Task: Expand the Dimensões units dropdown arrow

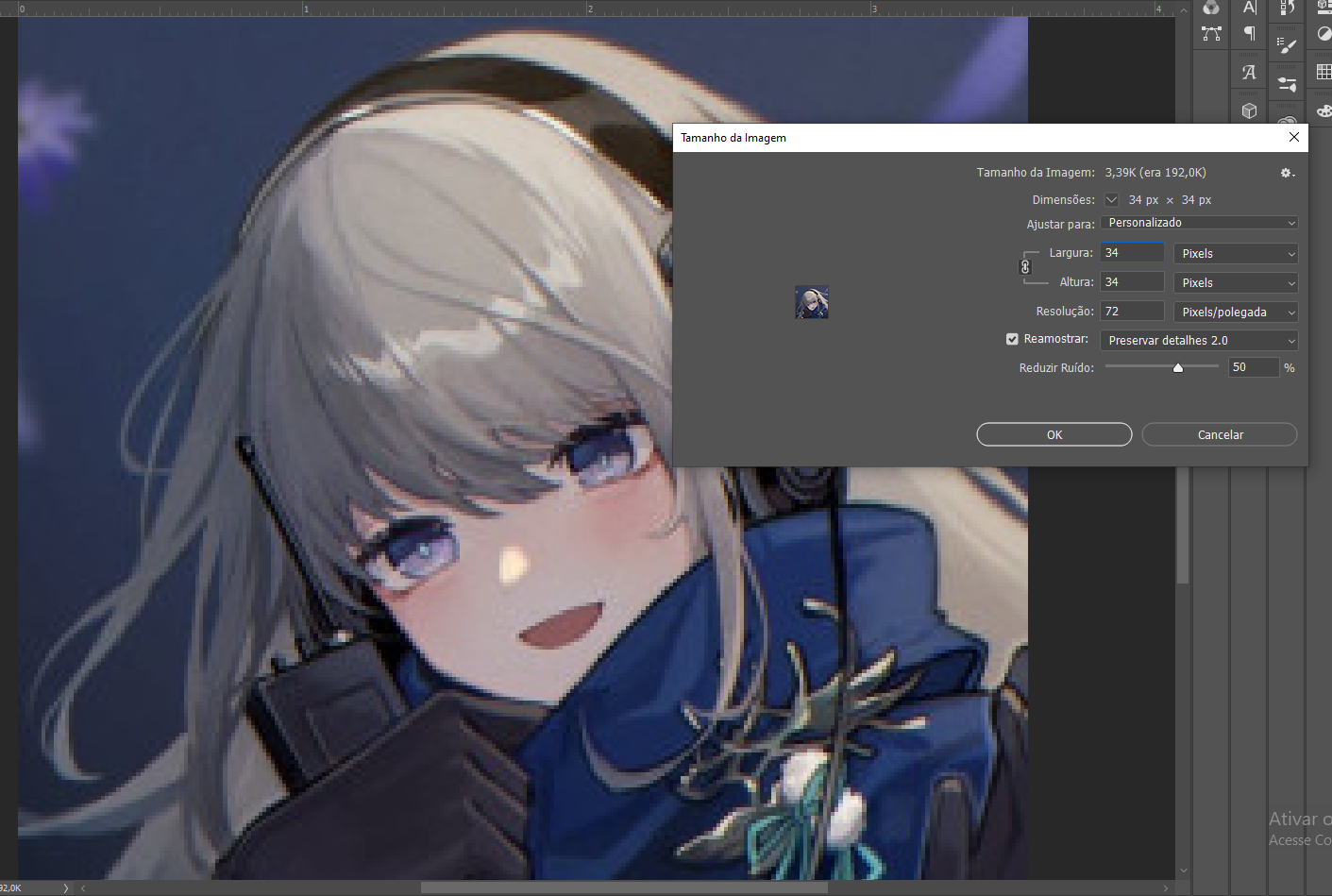Action: (1111, 200)
